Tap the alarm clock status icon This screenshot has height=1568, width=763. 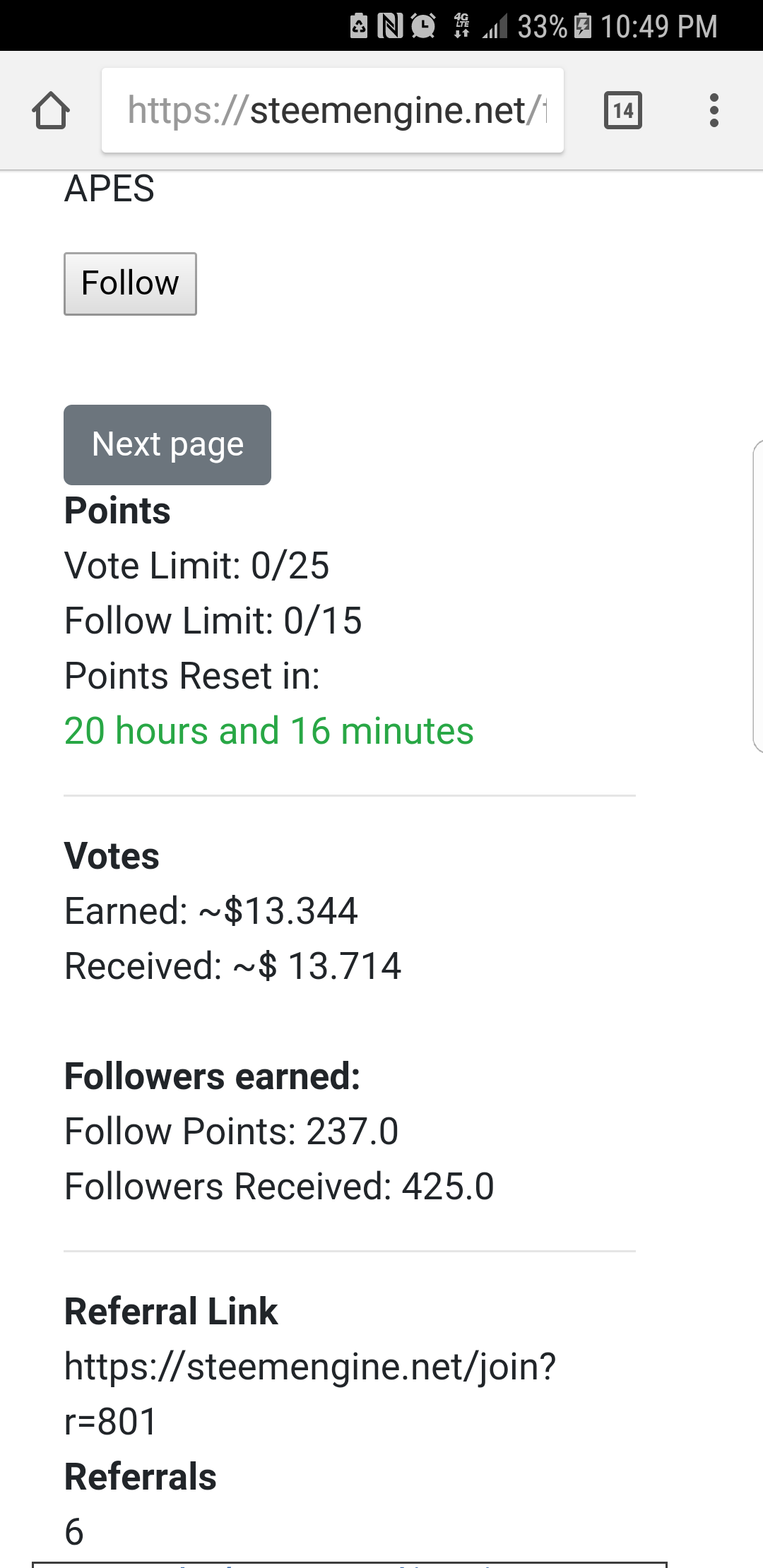423,26
